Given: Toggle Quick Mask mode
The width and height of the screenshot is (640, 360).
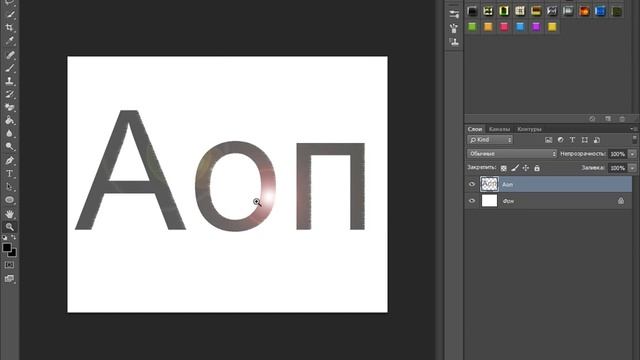Looking at the screenshot, I should point(9,265).
